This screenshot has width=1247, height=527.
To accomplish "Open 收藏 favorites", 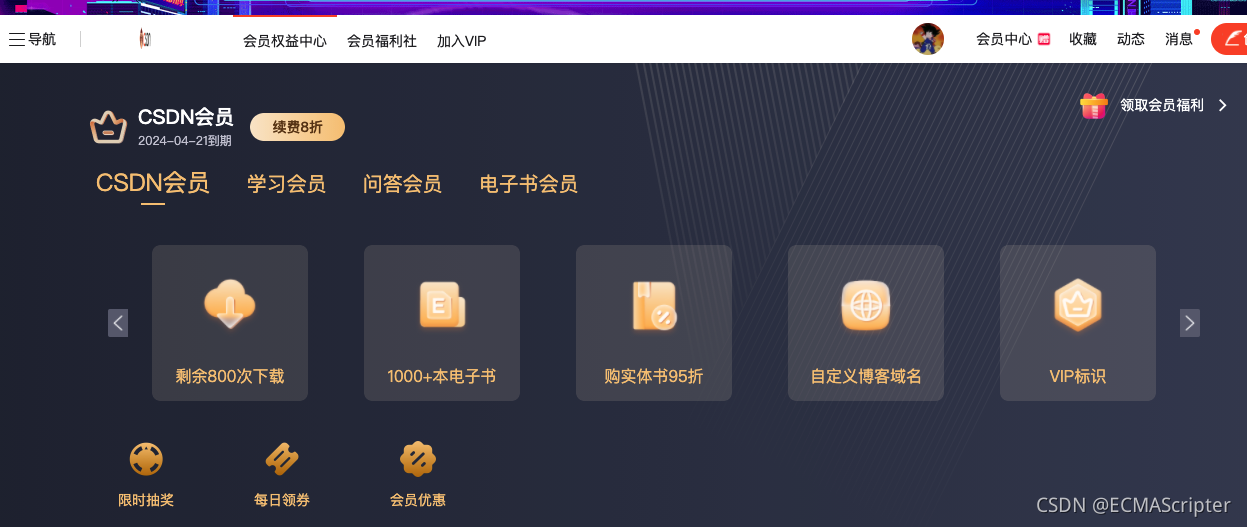I will 1083,39.
